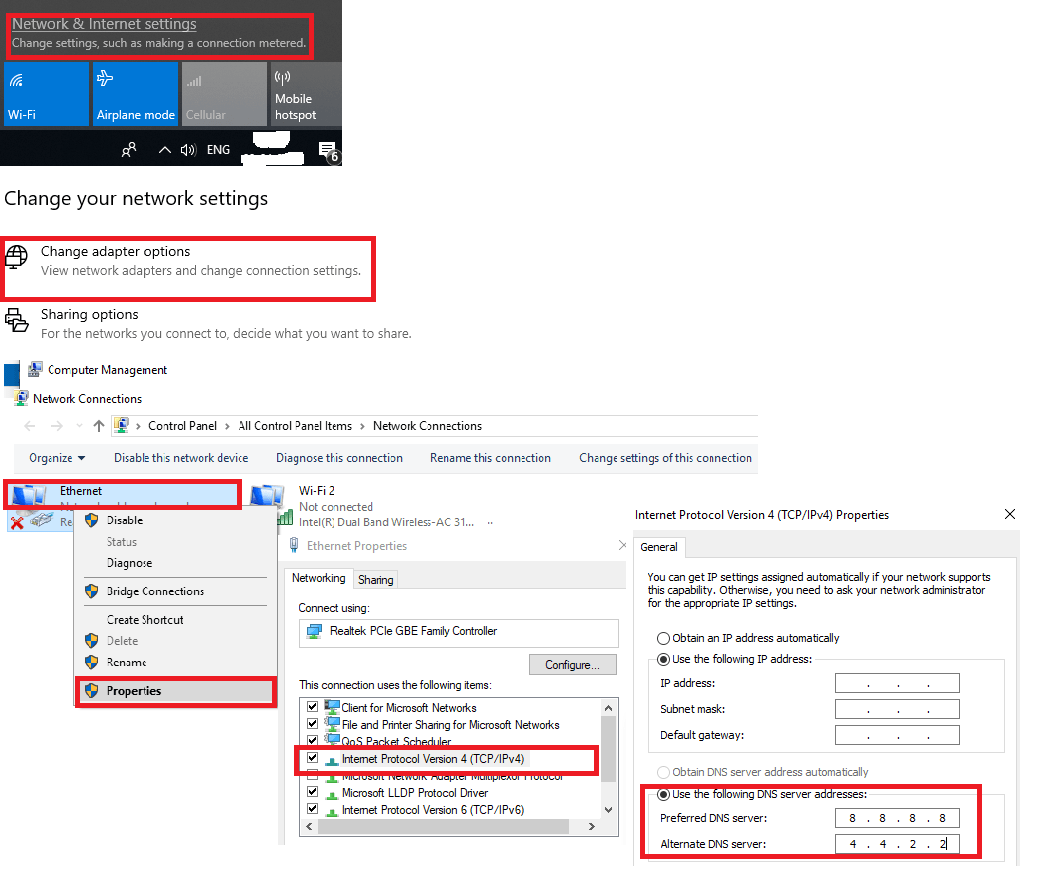Show hidden tray icons chevron
1039x870 pixels.
[x=164, y=150]
